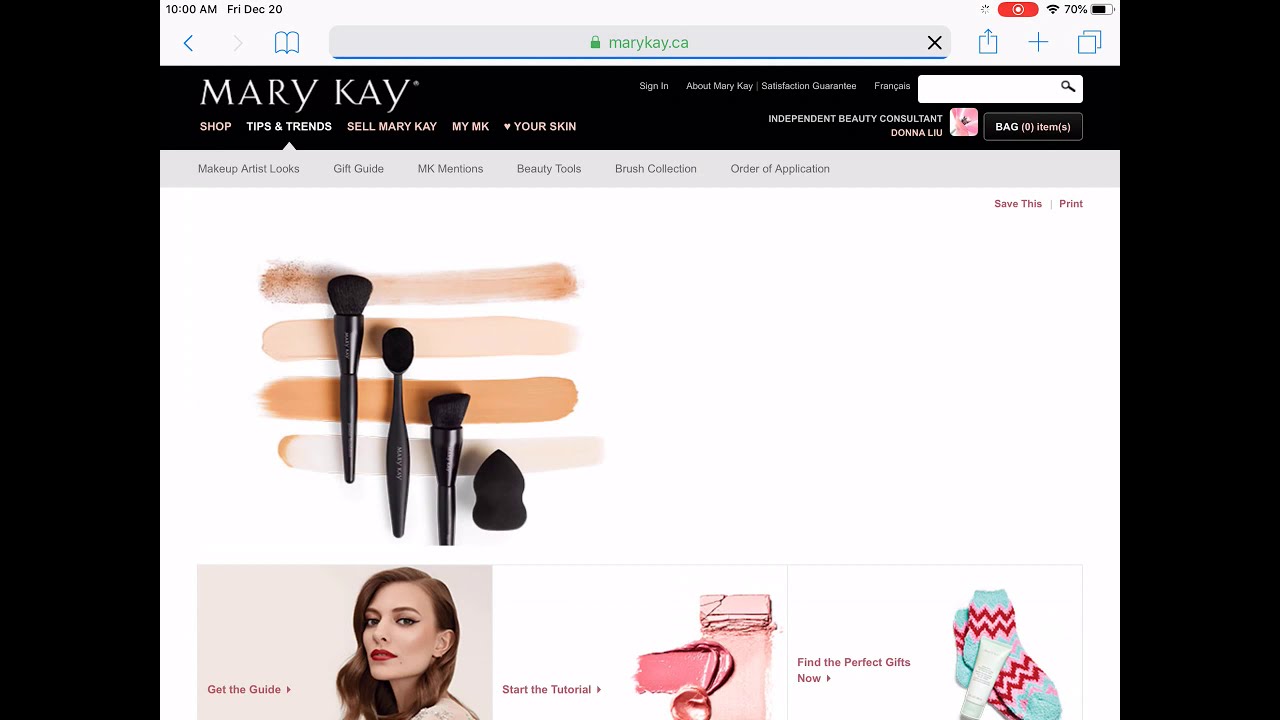Screen dimensions: 1280x720
Task: Click the Mary Kay logo
Action: pyautogui.click(x=309, y=94)
